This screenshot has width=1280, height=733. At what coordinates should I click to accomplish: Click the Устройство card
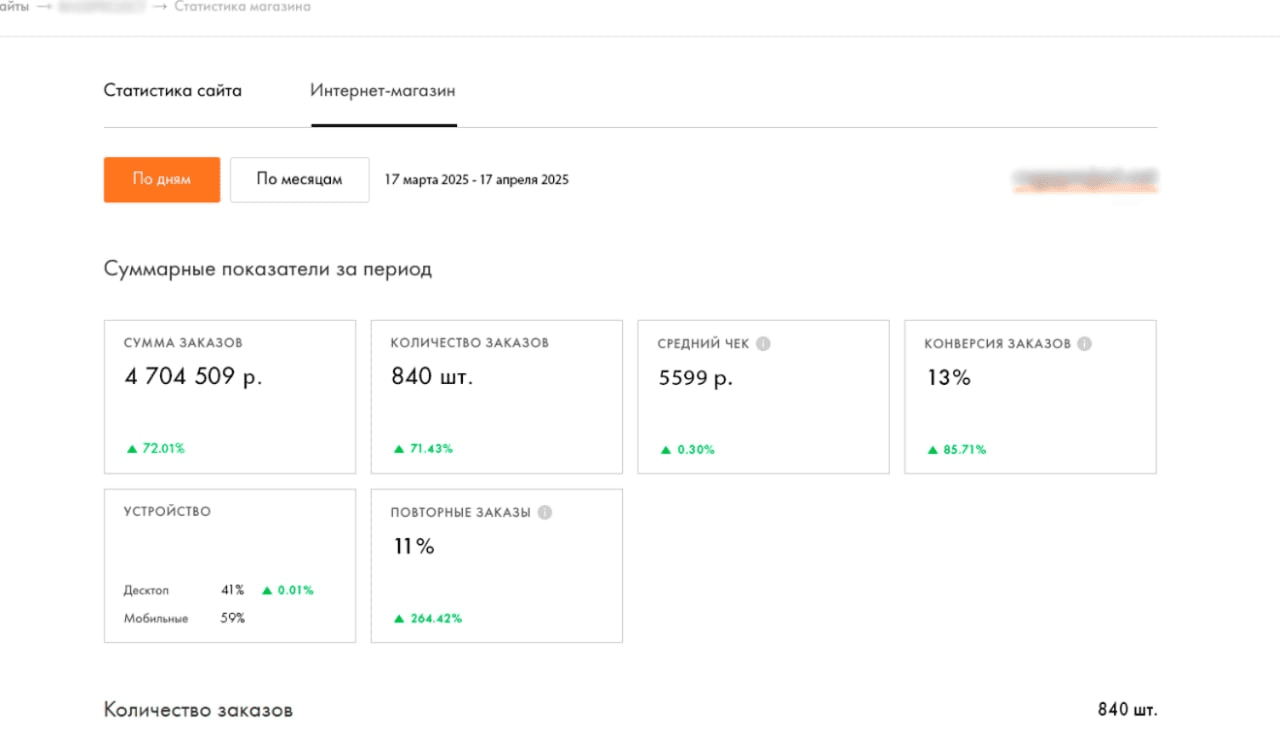tap(230, 565)
